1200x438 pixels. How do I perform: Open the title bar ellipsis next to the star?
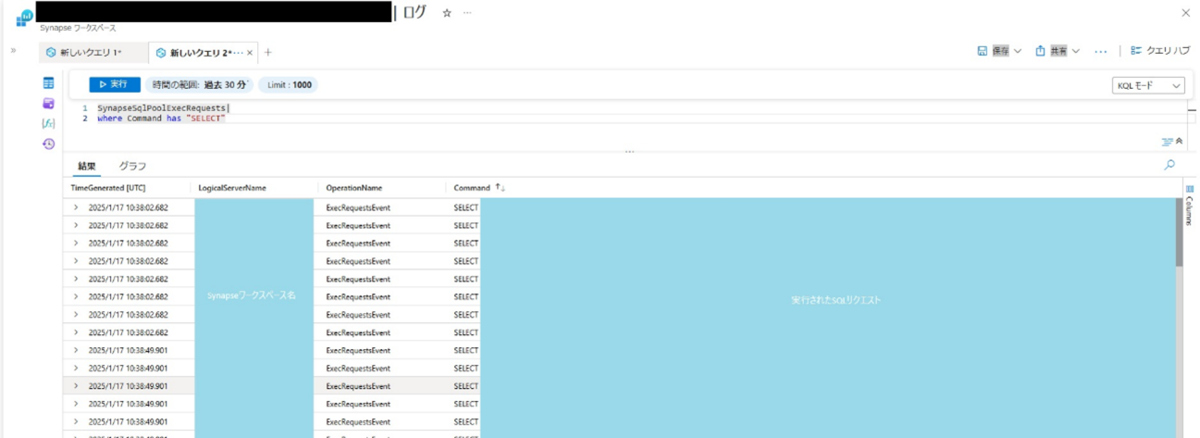click(x=467, y=12)
